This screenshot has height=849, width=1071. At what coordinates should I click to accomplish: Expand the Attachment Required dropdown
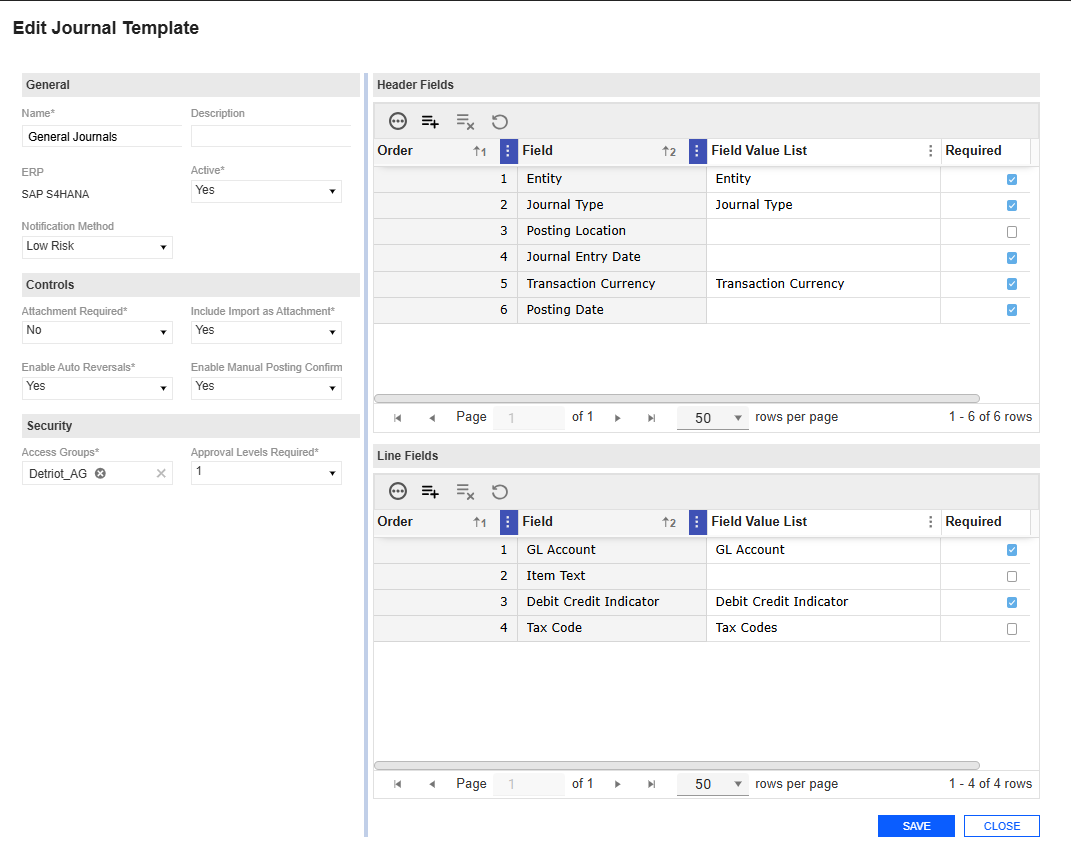pyautogui.click(x=97, y=331)
